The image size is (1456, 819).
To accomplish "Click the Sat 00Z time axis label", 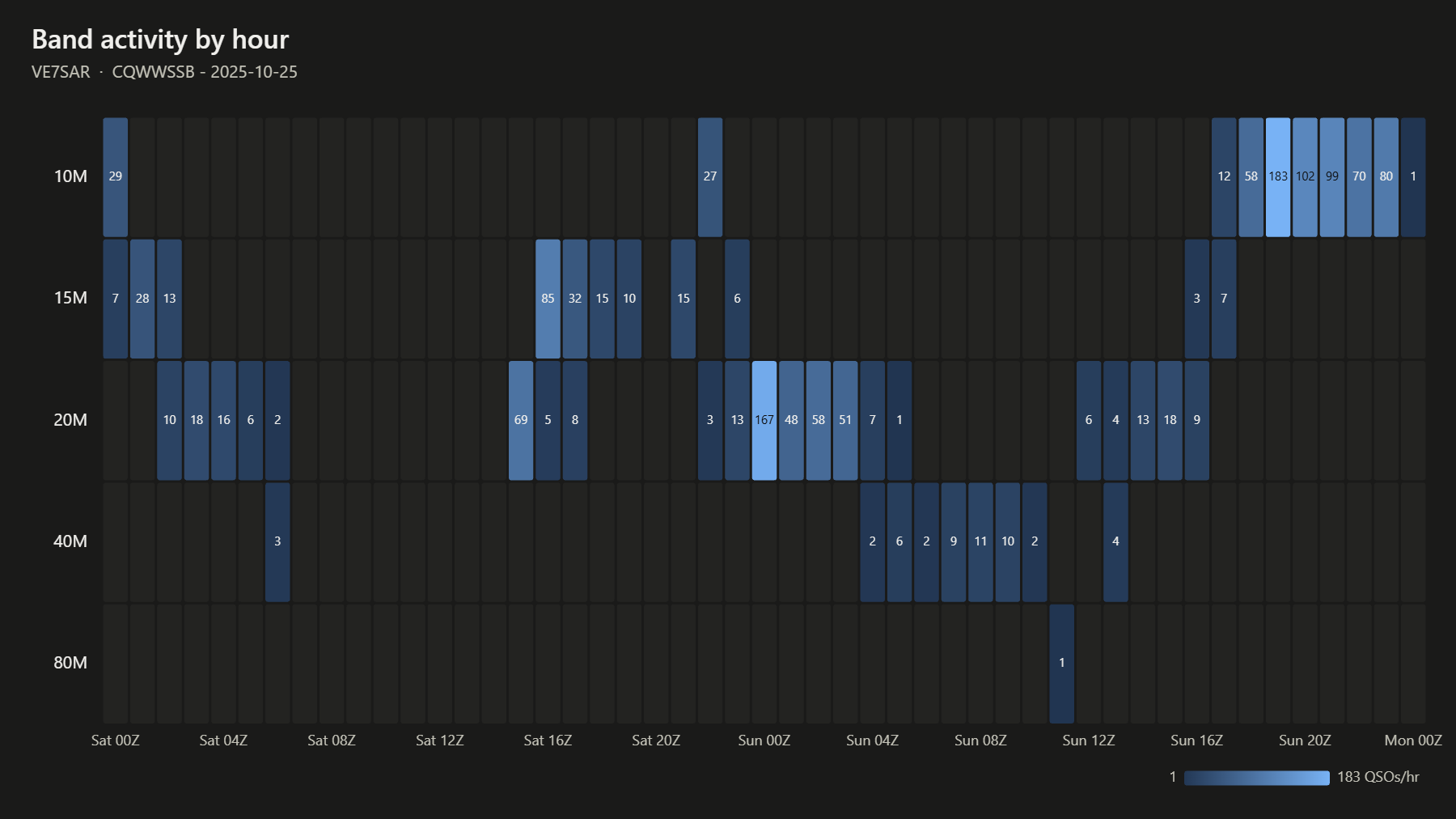I will click(x=116, y=740).
